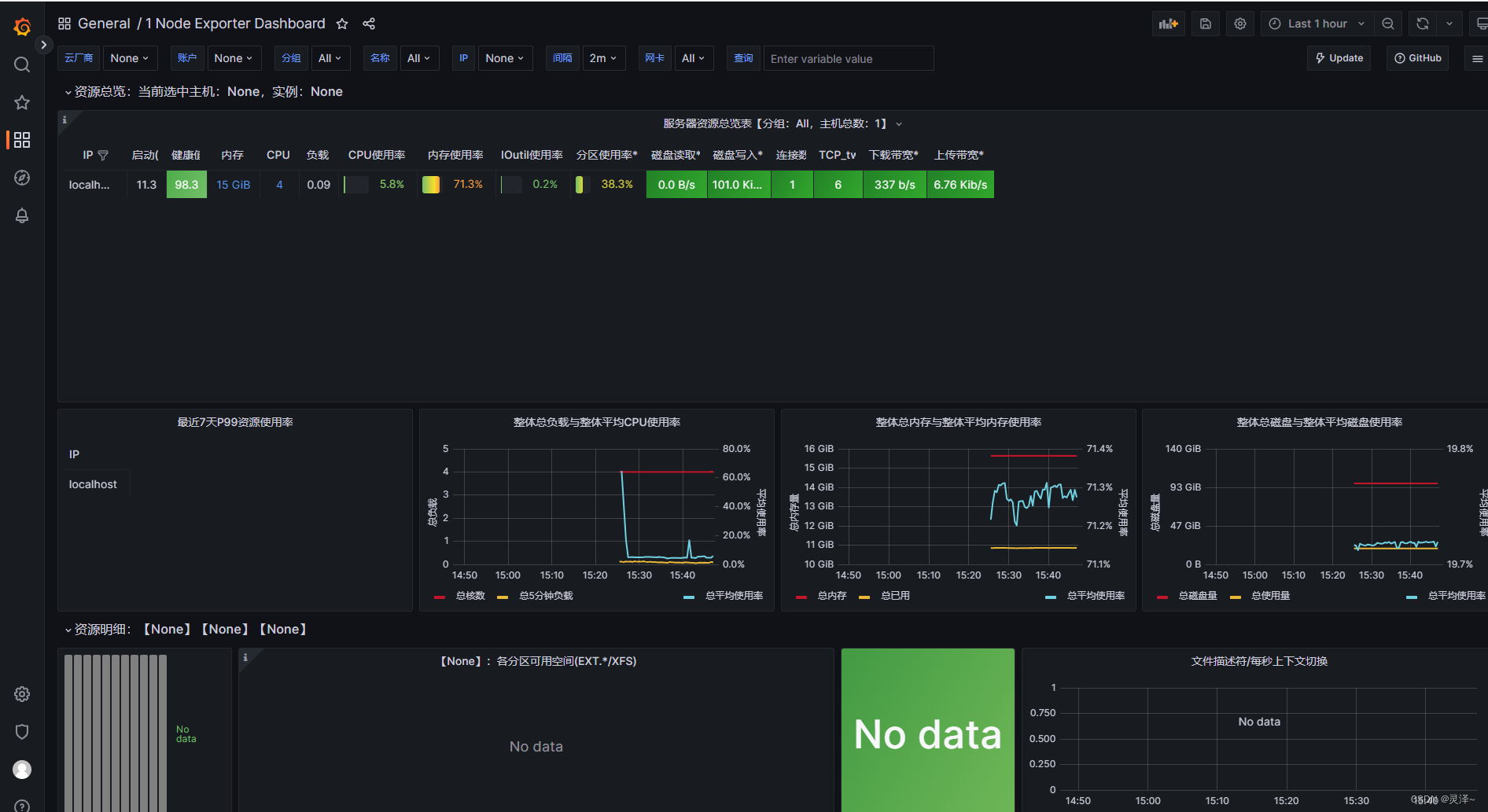The height and width of the screenshot is (812, 1488).
Task: Add a panel with the chart-plus icon
Action: 1169,24
